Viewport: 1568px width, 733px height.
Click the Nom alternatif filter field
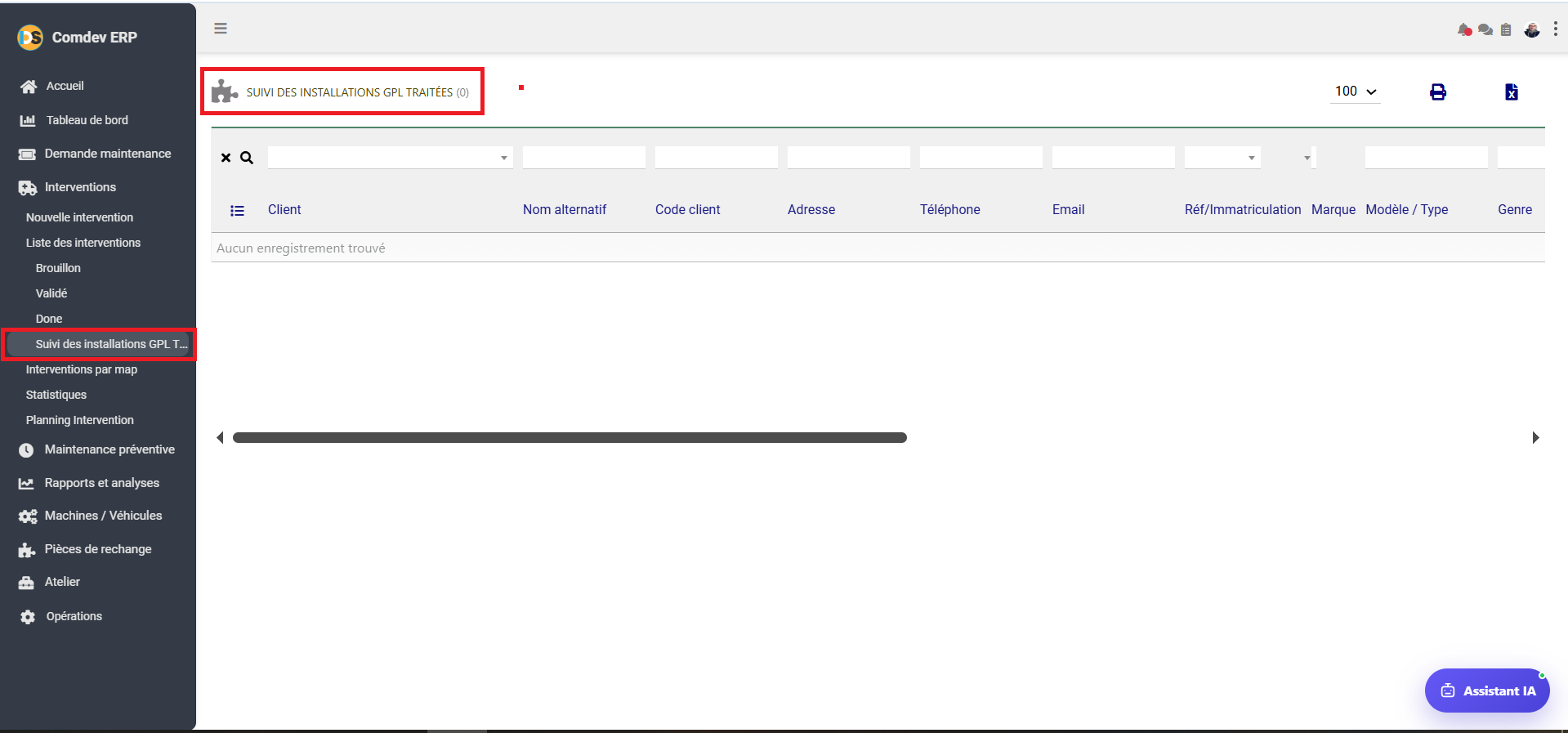pos(584,158)
